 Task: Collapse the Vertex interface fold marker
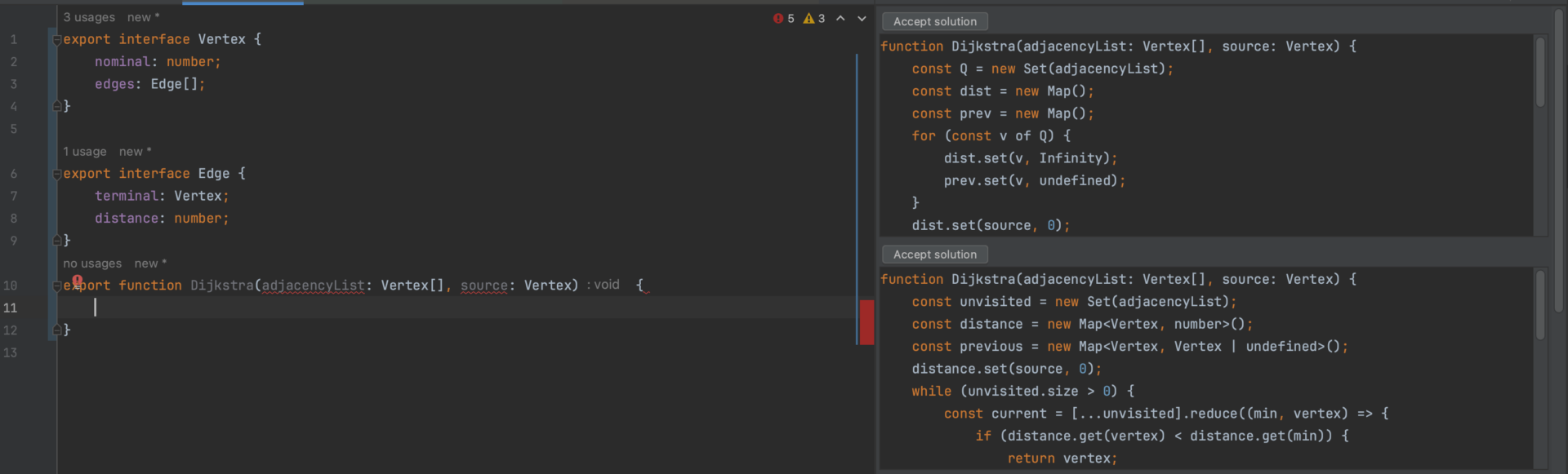57,40
